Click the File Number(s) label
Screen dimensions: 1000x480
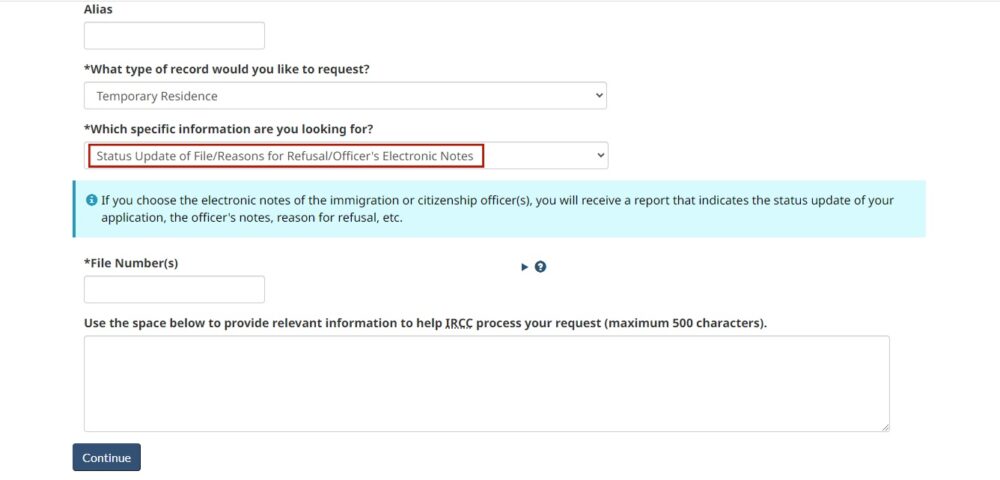click(x=131, y=263)
